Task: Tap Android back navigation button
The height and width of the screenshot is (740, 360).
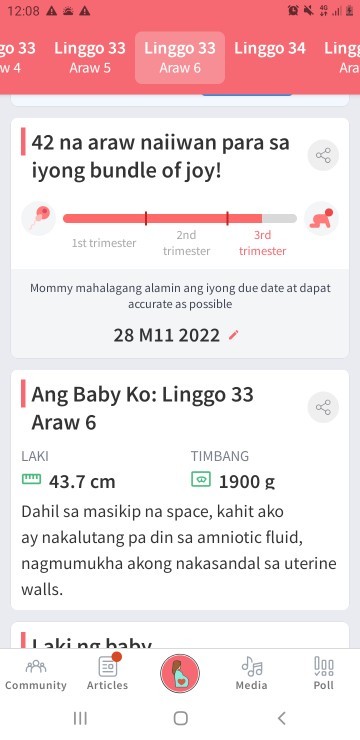Action: pos(282,718)
